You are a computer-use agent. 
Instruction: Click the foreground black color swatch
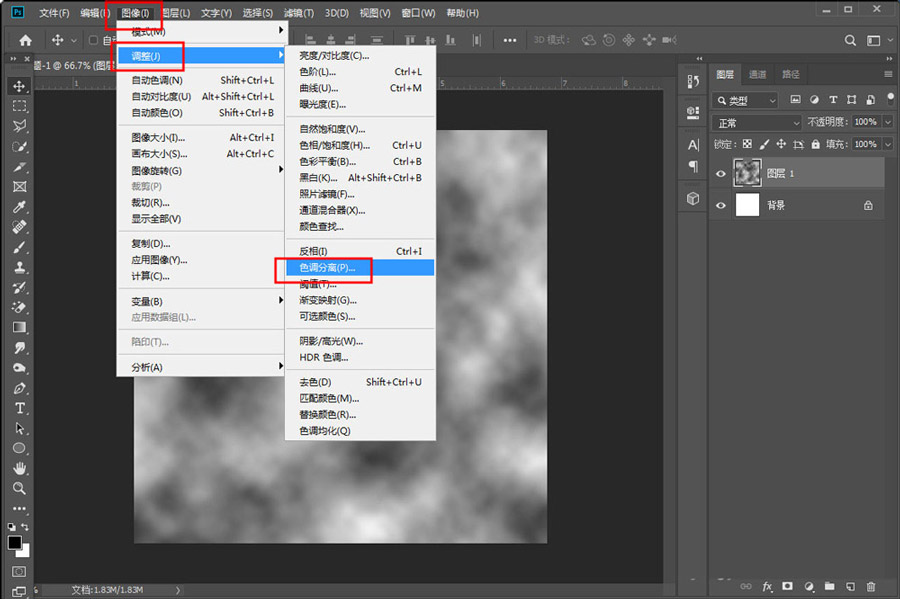[x=14, y=542]
